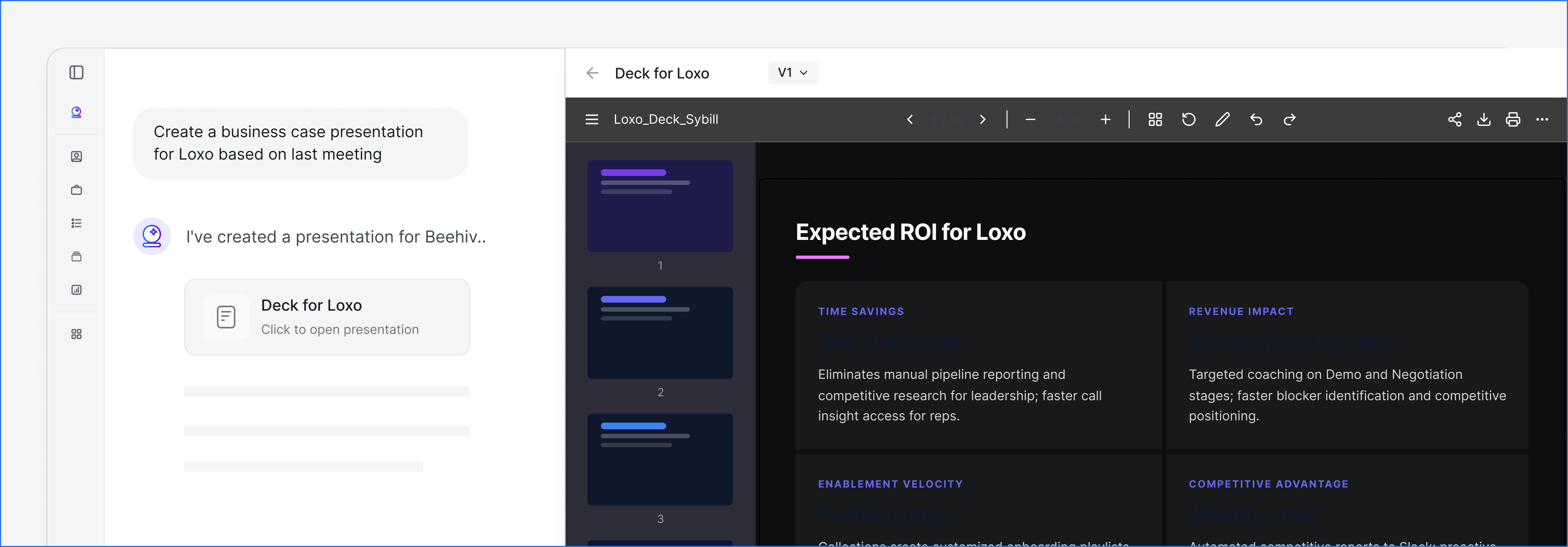Screen dimensions: 1568x547
Task: Click the 'Create a business case presentation' message
Action: 301,143
